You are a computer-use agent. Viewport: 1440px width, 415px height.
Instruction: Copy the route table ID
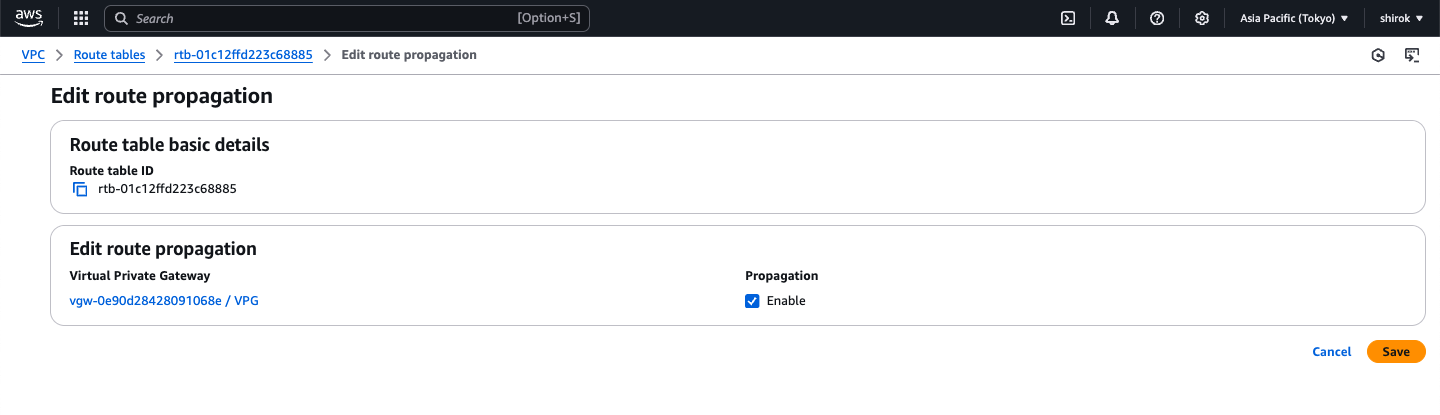tap(80, 189)
